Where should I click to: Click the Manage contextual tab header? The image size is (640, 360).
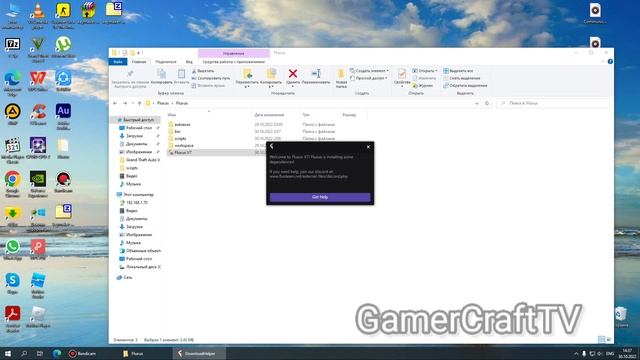click(233, 53)
